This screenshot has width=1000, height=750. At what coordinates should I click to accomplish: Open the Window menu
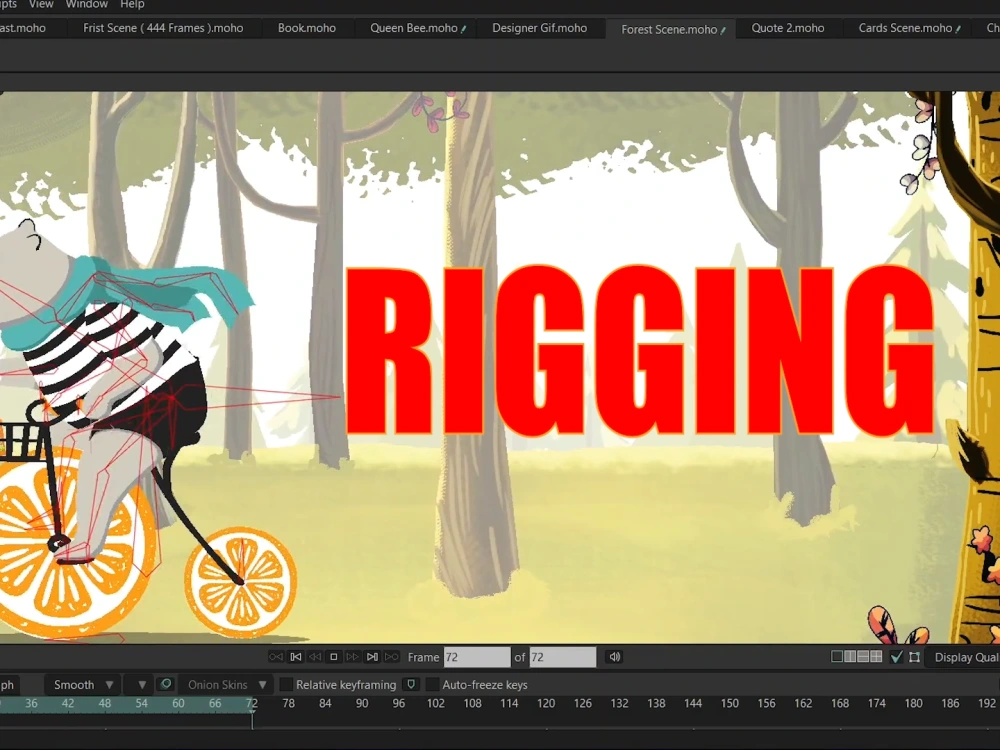[x=86, y=5]
